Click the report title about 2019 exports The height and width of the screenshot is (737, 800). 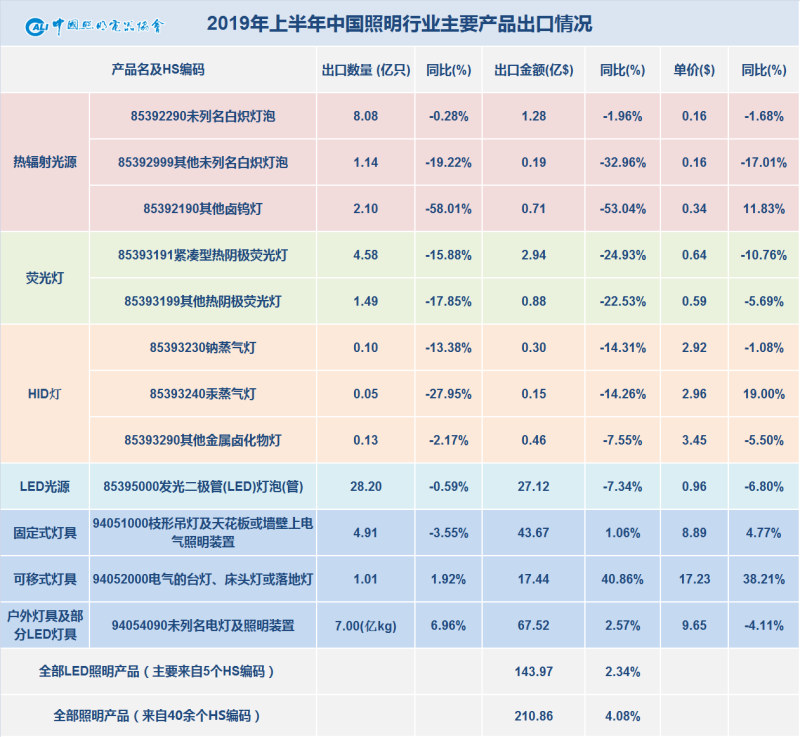[400, 22]
